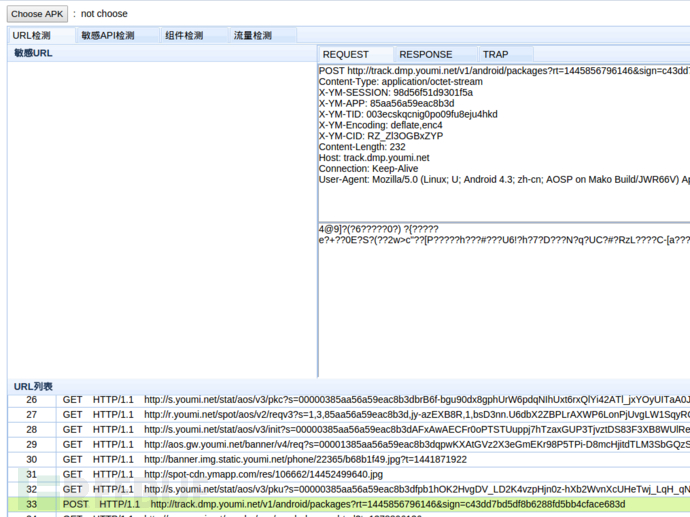Viewport: 690px width, 517px height.
Task: Select the REQUEST tab
Action: [355, 55]
